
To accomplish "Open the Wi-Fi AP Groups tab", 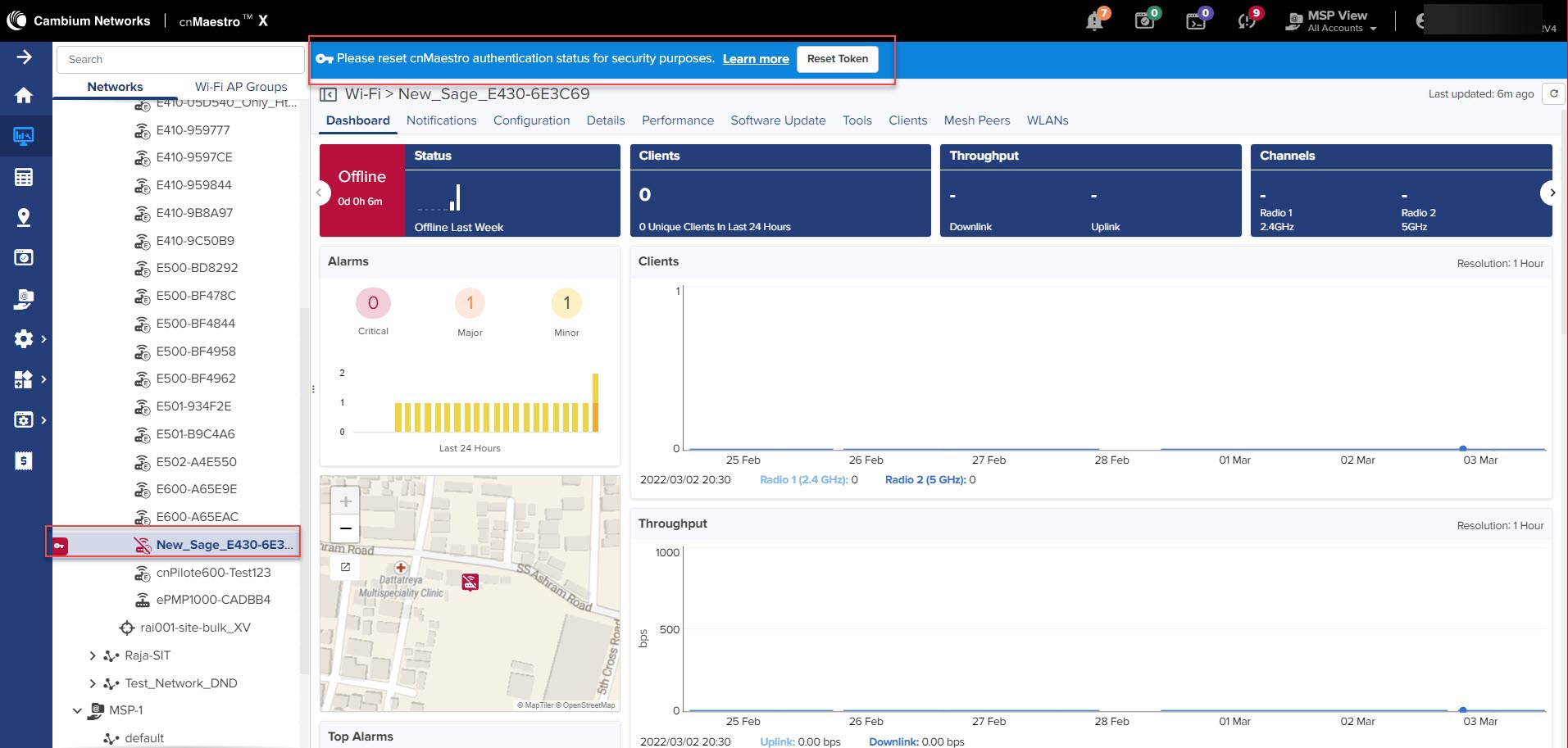I will click(241, 87).
